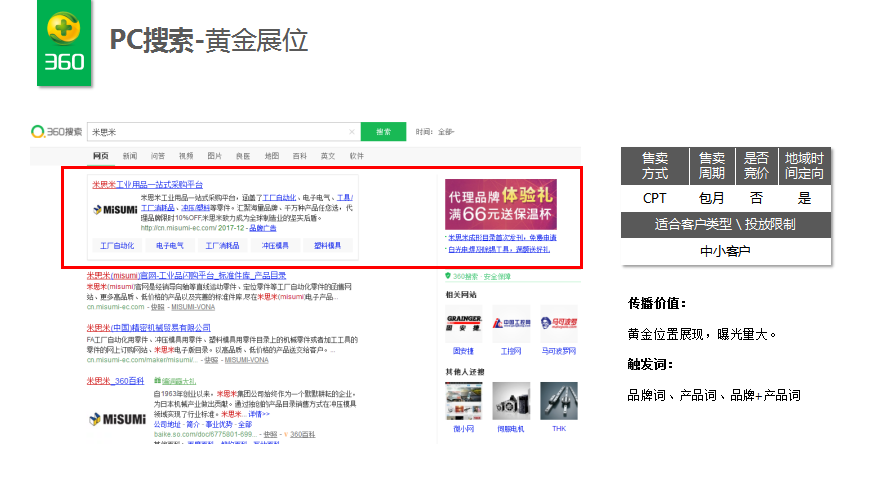Viewport: 873px width, 491px height.
Task: Open the 工控网 link
Action: 511,351
